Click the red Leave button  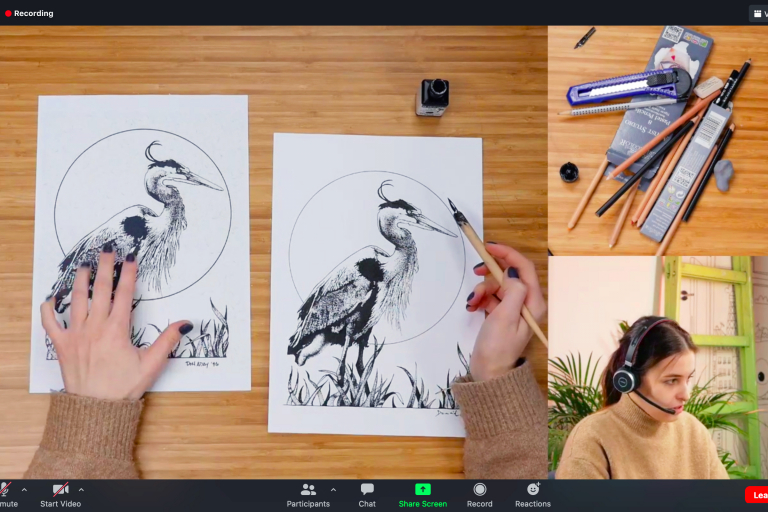[x=757, y=495]
